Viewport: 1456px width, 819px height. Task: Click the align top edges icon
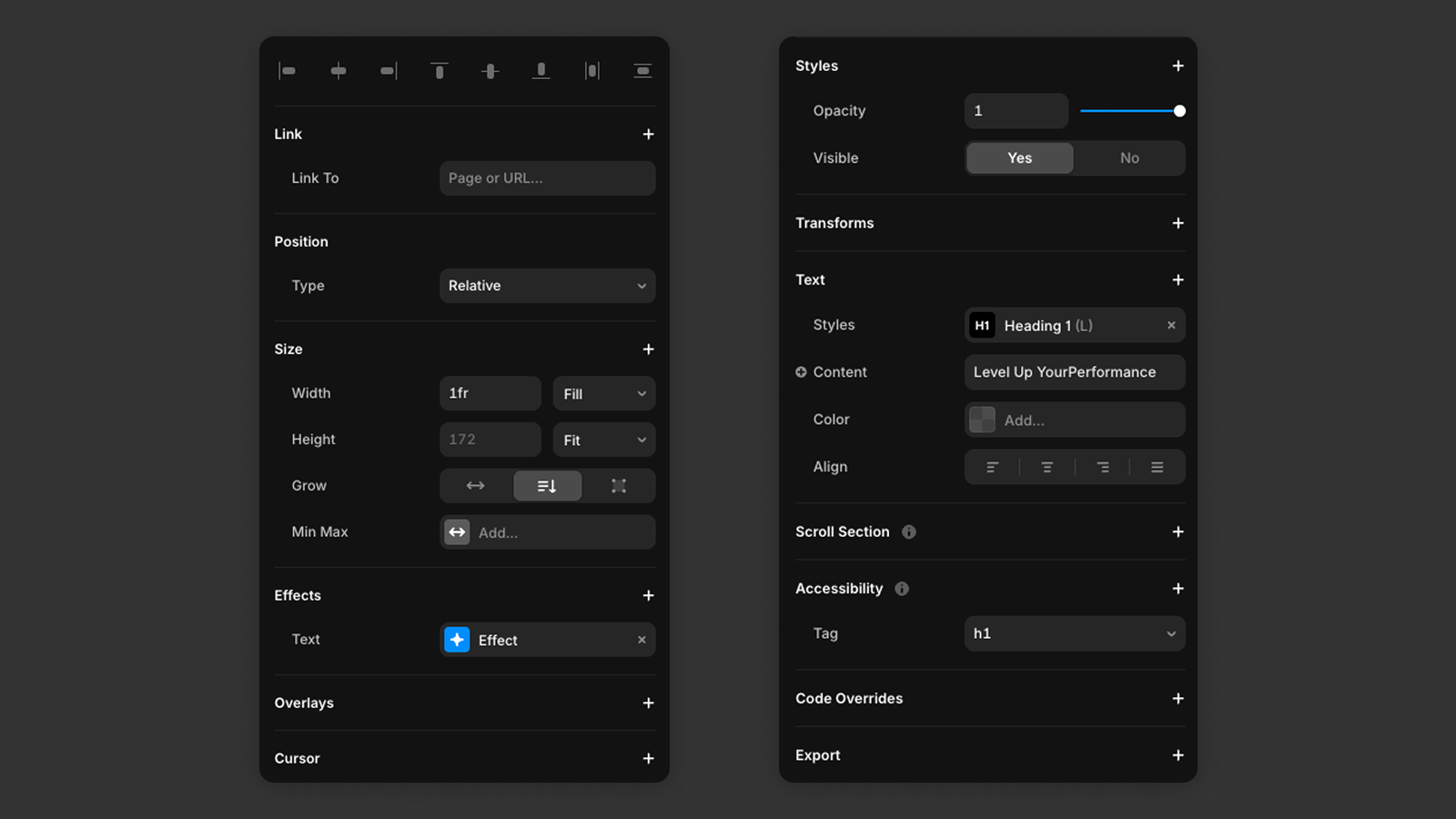pyautogui.click(x=440, y=71)
